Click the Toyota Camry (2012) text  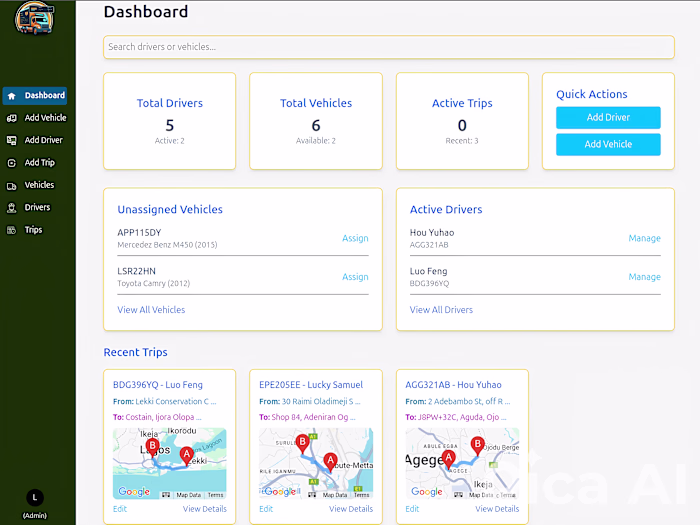[154, 283]
